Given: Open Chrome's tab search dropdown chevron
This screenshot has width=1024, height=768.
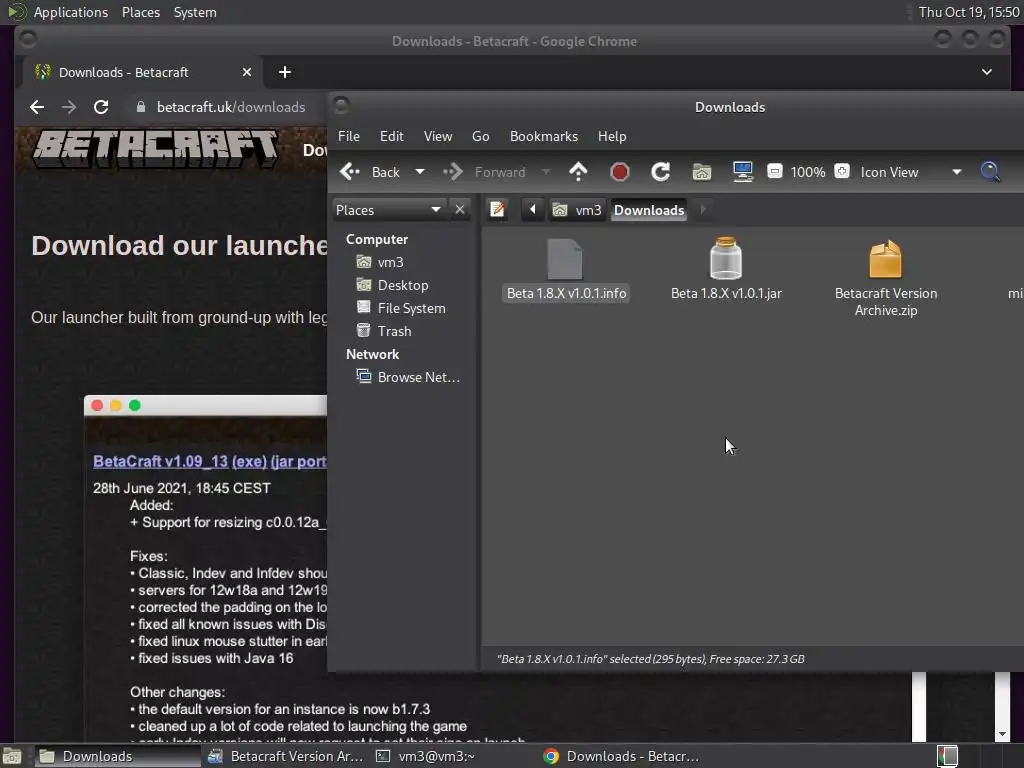Looking at the screenshot, I should point(987,72).
